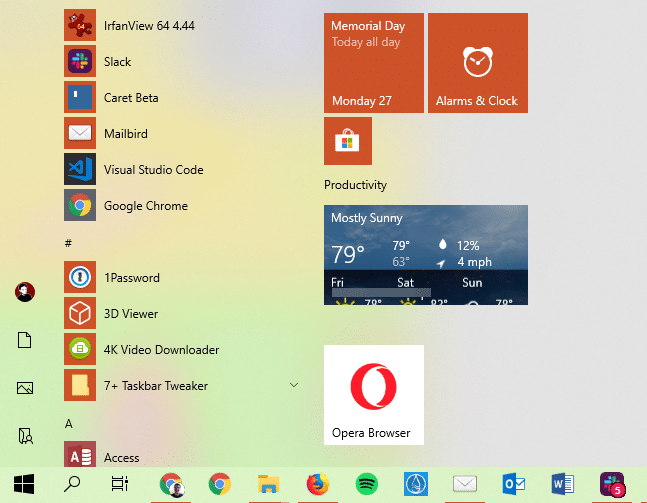Open the sidebar icon below Pictures
Screen dimensions: 647x503
[x=26, y=436]
